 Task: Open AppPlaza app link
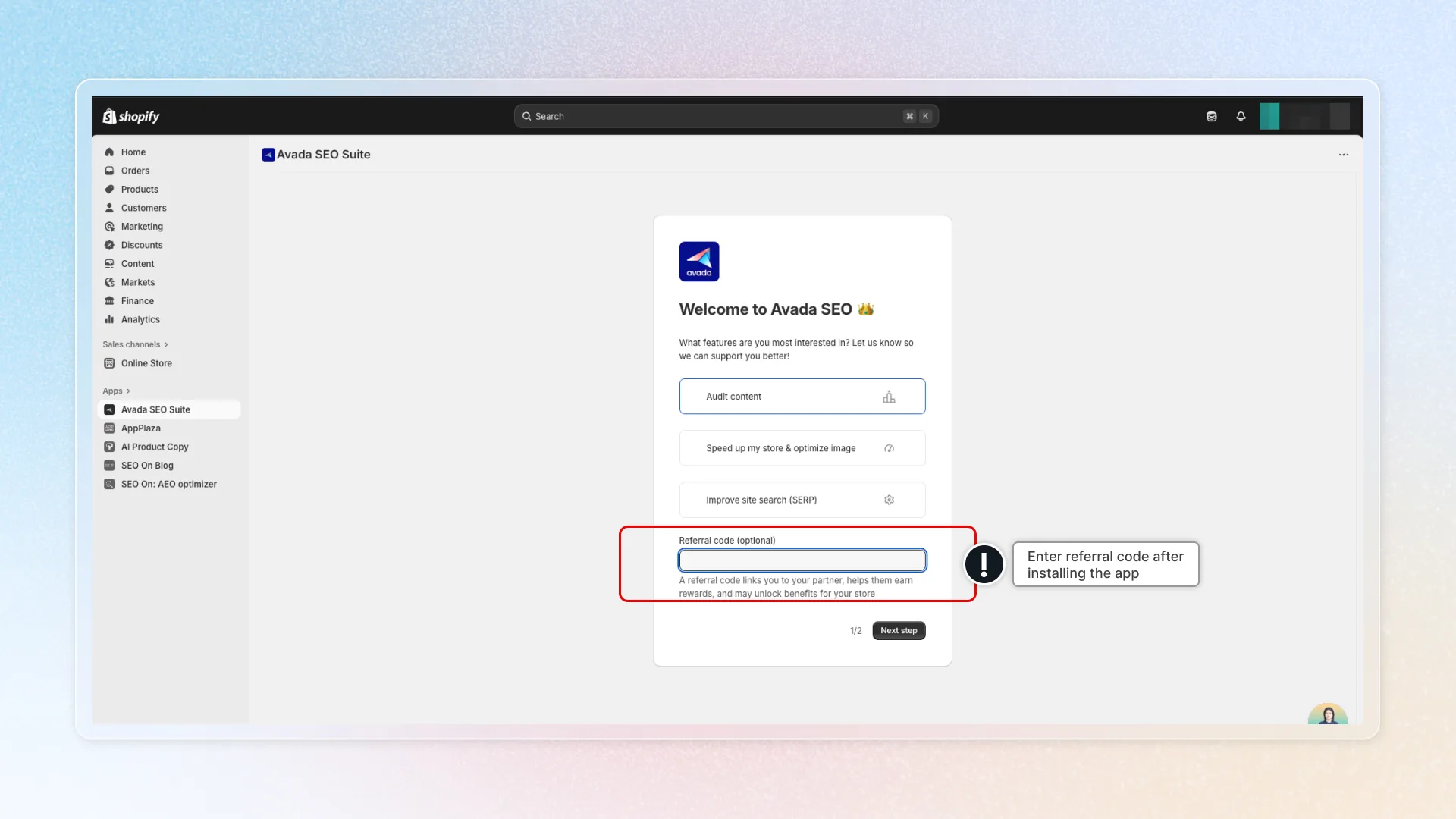[169, 428]
